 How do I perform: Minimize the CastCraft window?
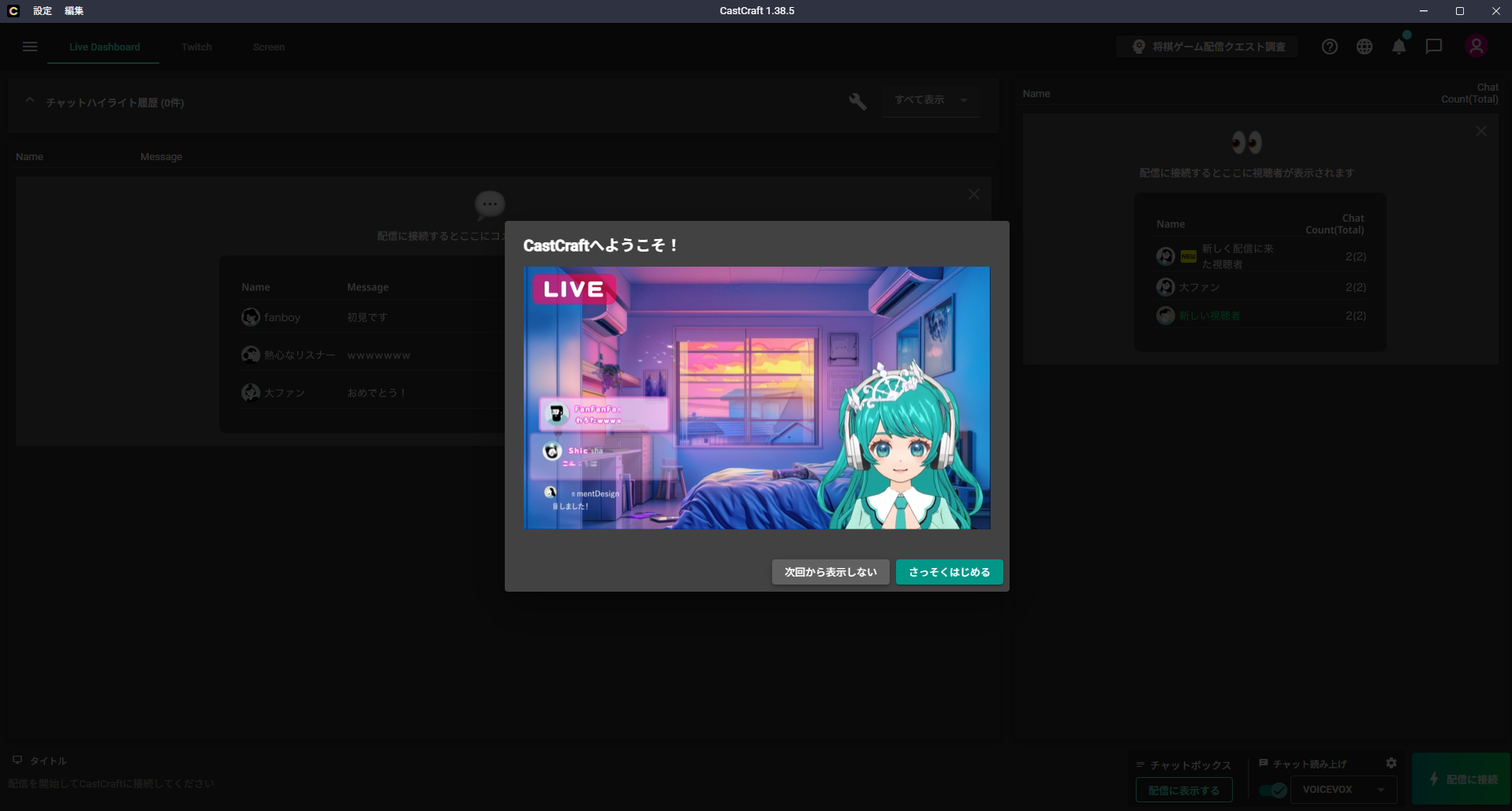pos(1424,11)
